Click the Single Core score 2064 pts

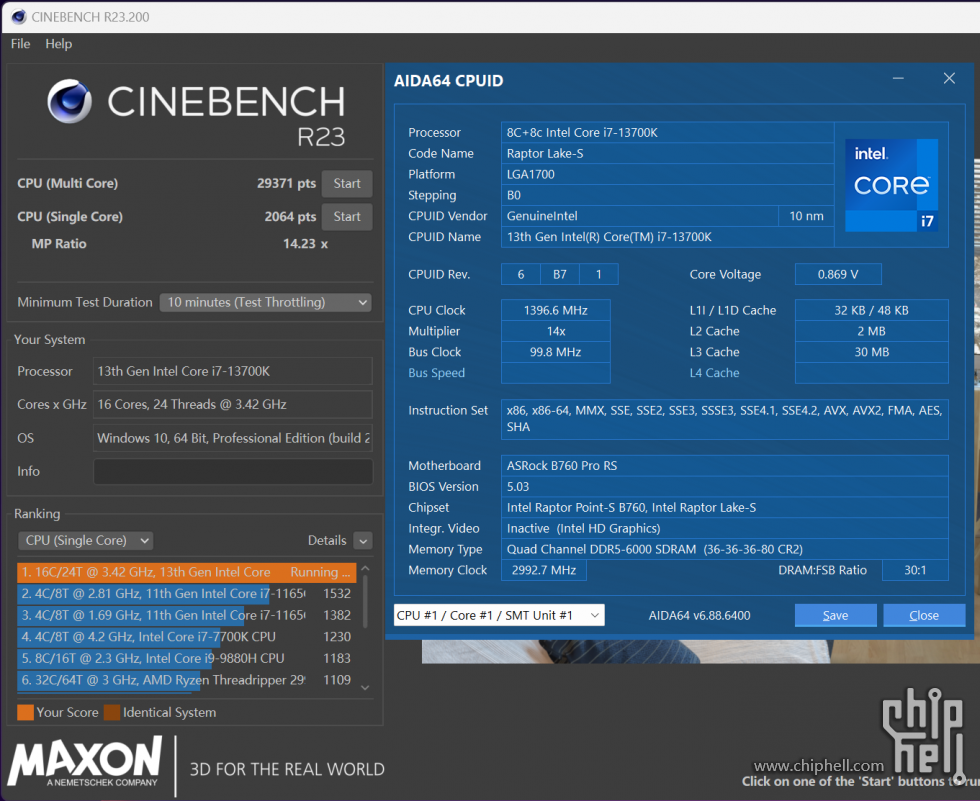(290, 217)
